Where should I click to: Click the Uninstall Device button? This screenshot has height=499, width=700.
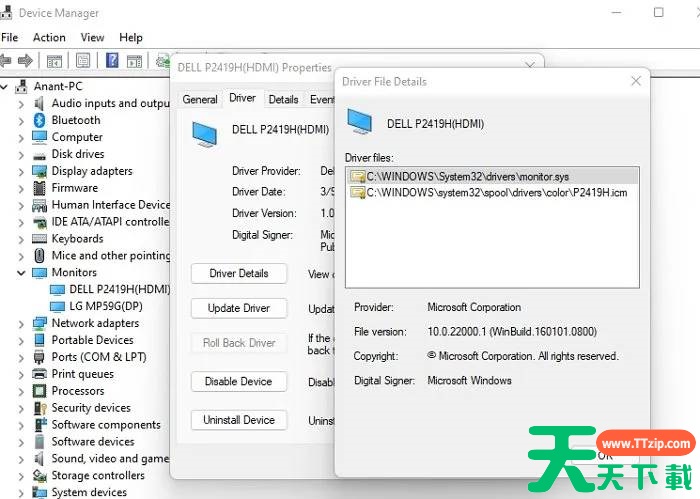point(239,420)
